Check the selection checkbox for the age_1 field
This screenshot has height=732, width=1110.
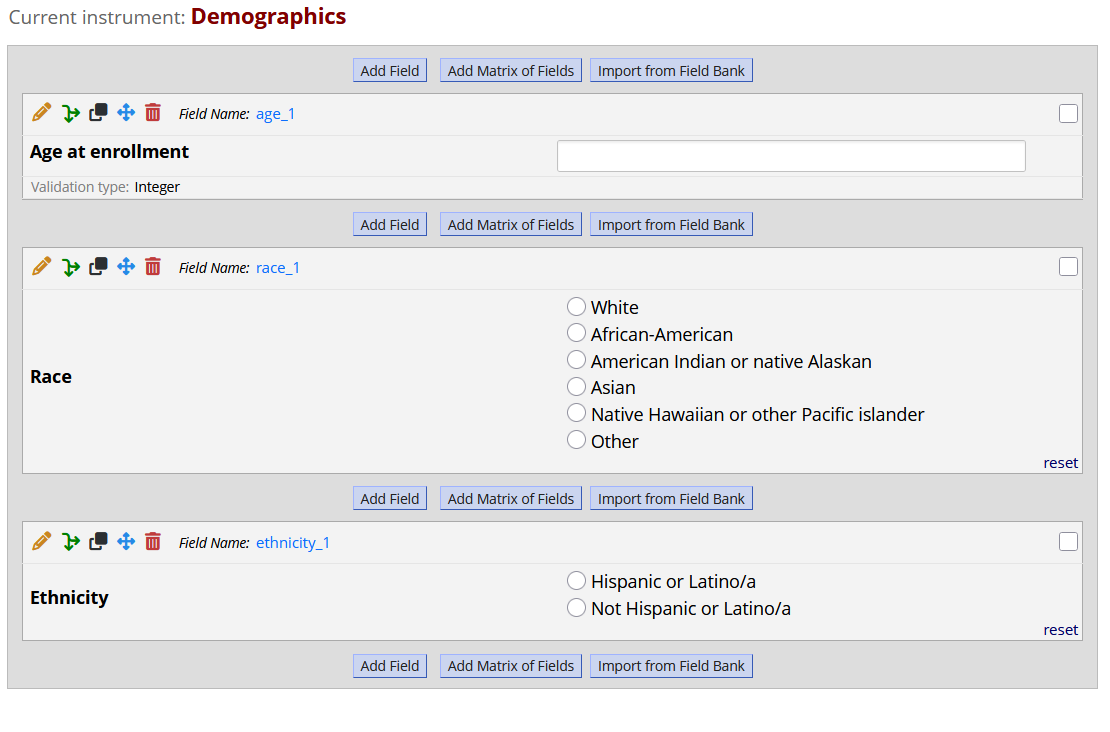(x=1068, y=113)
